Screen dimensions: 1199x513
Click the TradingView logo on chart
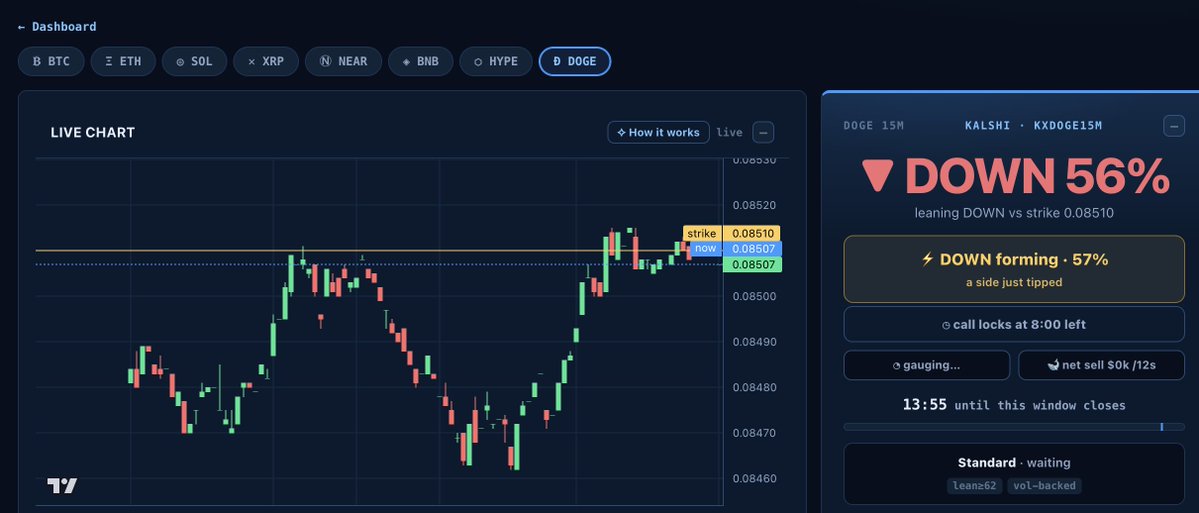(62, 485)
